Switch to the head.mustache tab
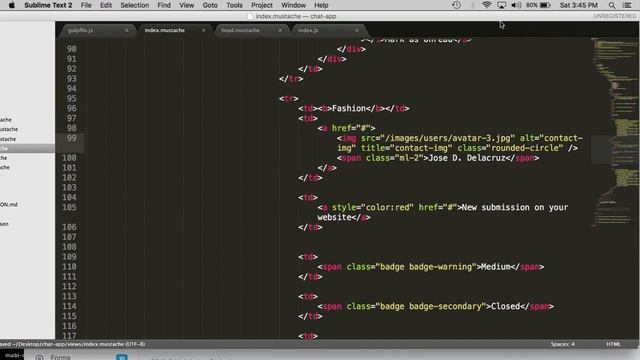The image size is (640, 360). point(240,30)
